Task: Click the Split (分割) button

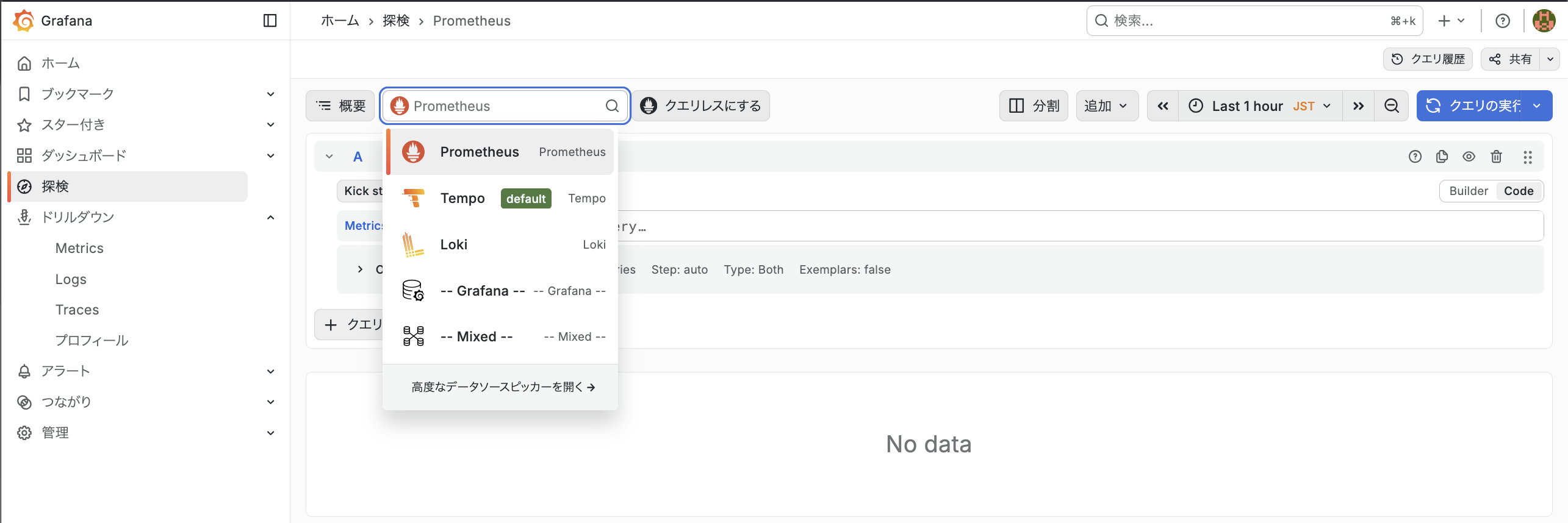Action: [1034, 106]
